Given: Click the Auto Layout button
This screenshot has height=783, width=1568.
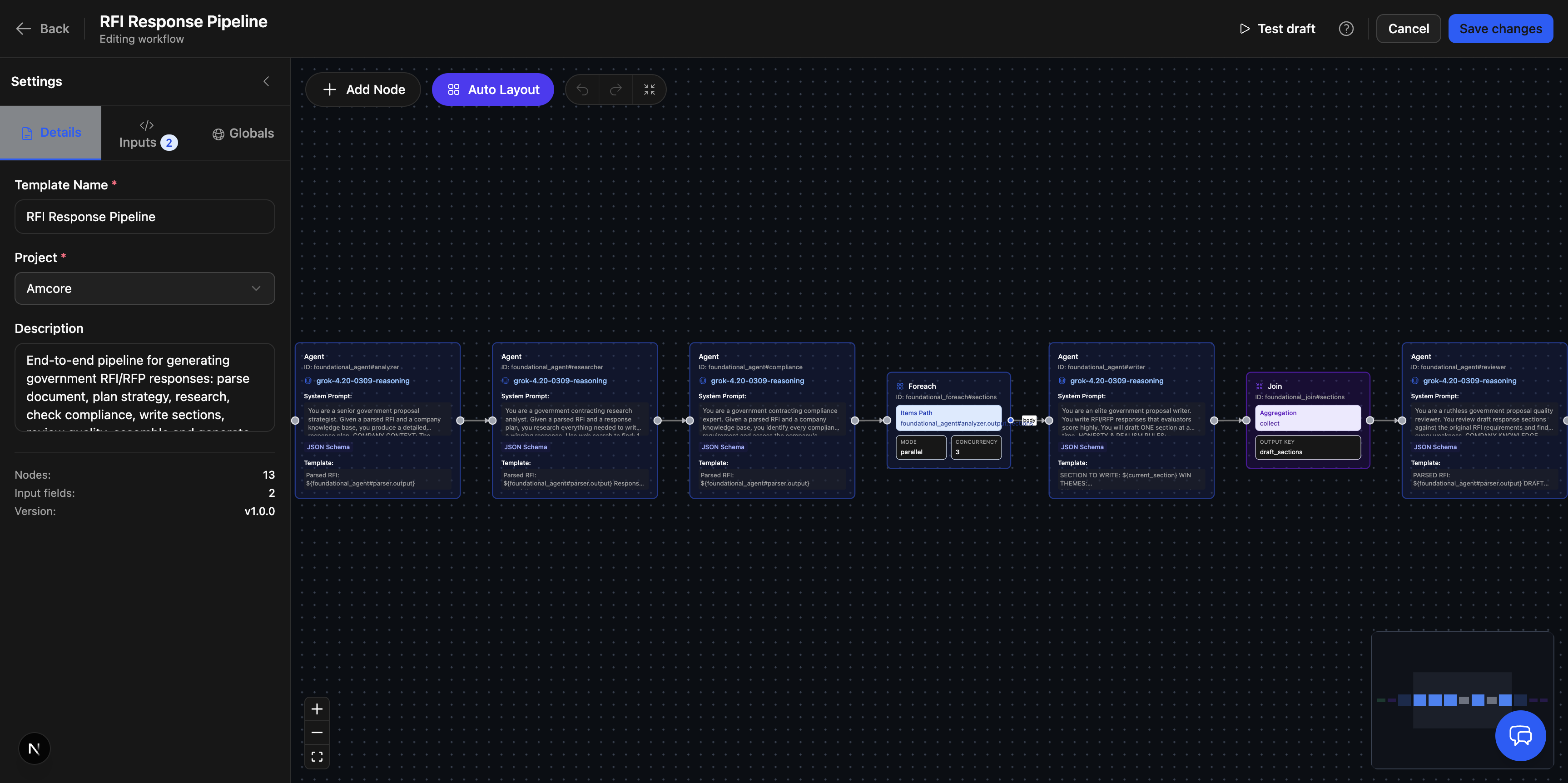Looking at the screenshot, I should pyautogui.click(x=492, y=90).
